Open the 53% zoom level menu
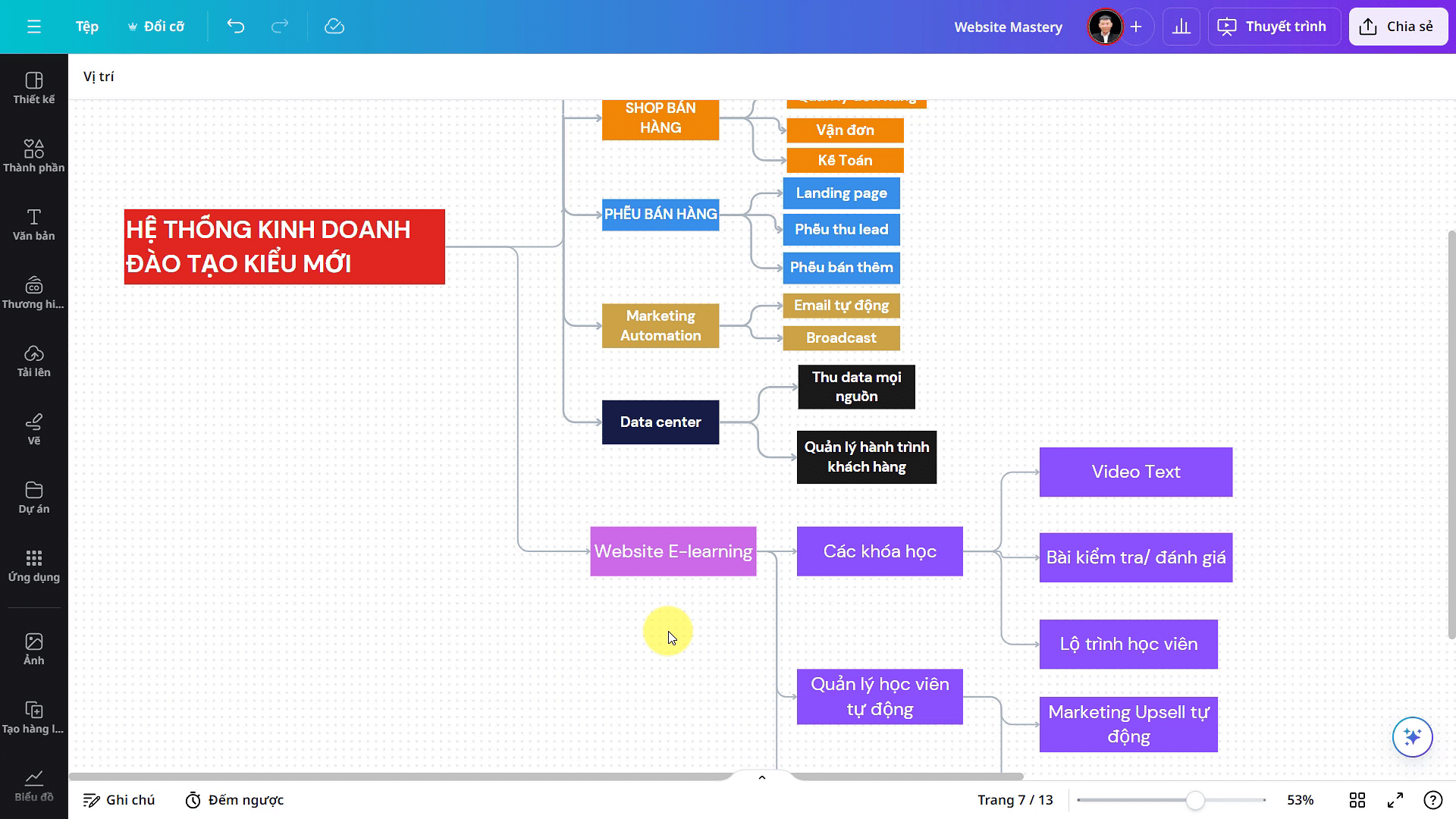This screenshot has width=1456, height=819. click(1300, 800)
